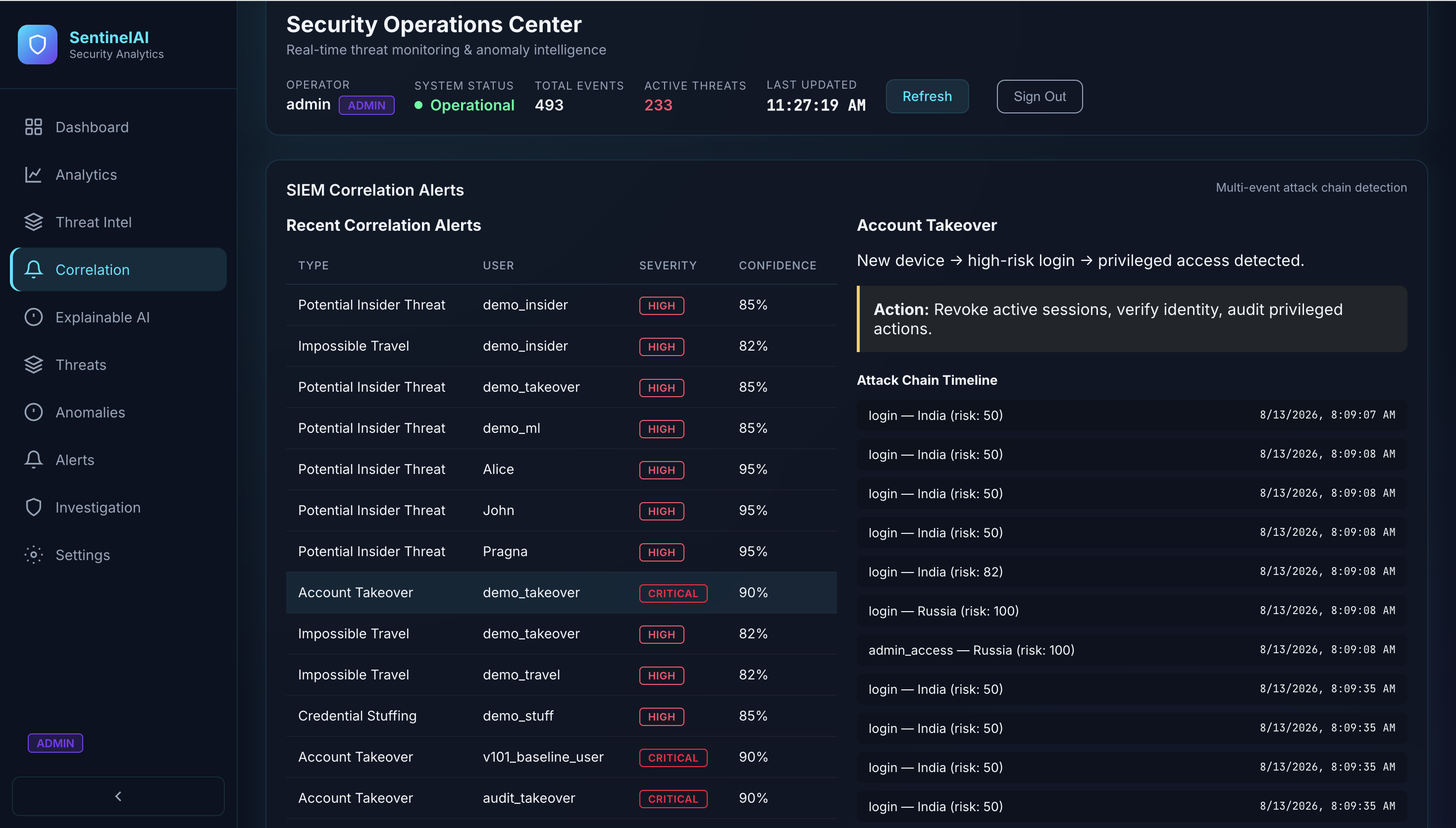
Task: Open the Settings page
Action: [x=118, y=555]
